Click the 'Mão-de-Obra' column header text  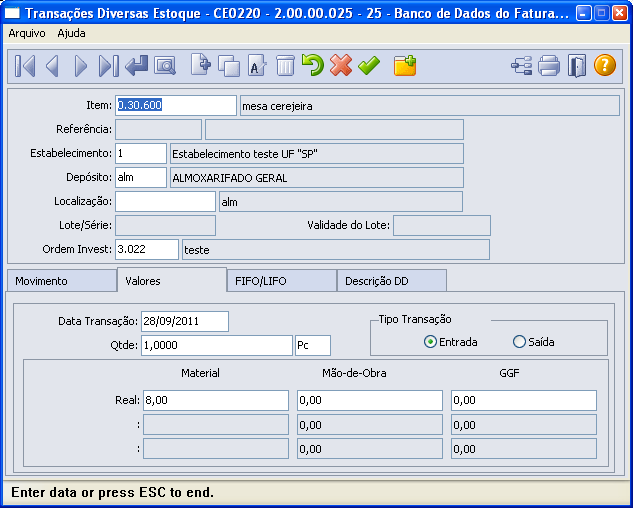pyautogui.click(x=354, y=373)
